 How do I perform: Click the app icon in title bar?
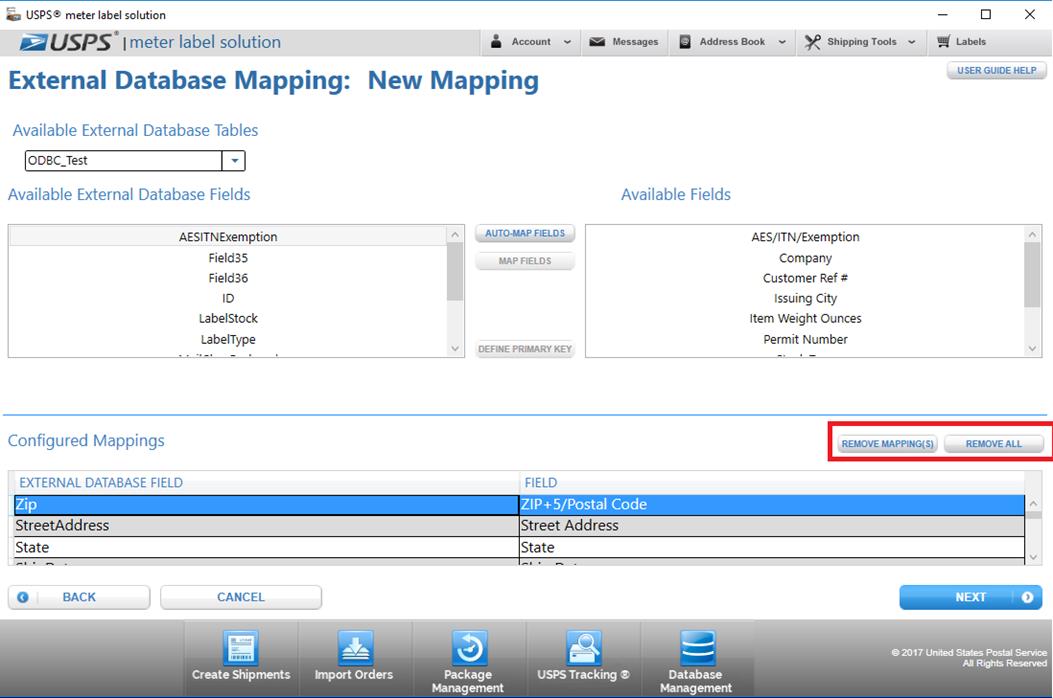13,14
